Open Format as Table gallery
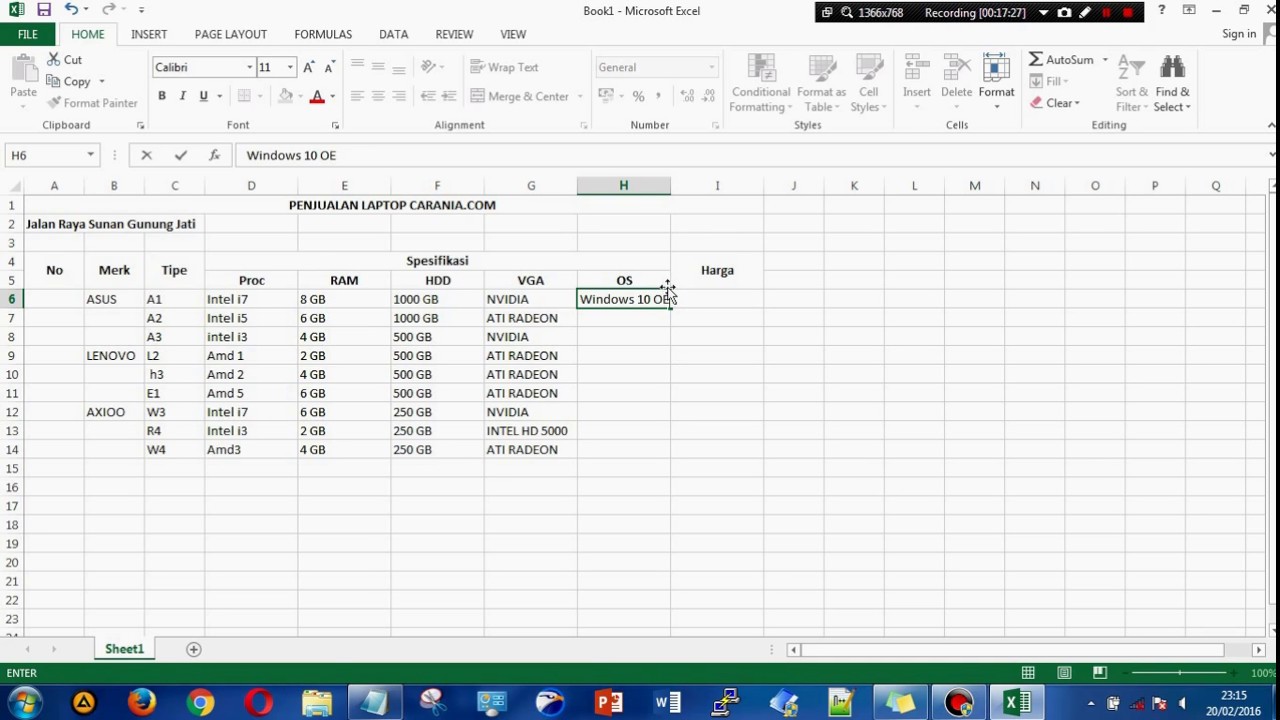Image resolution: width=1280 pixels, height=720 pixels. click(x=821, y=83)
